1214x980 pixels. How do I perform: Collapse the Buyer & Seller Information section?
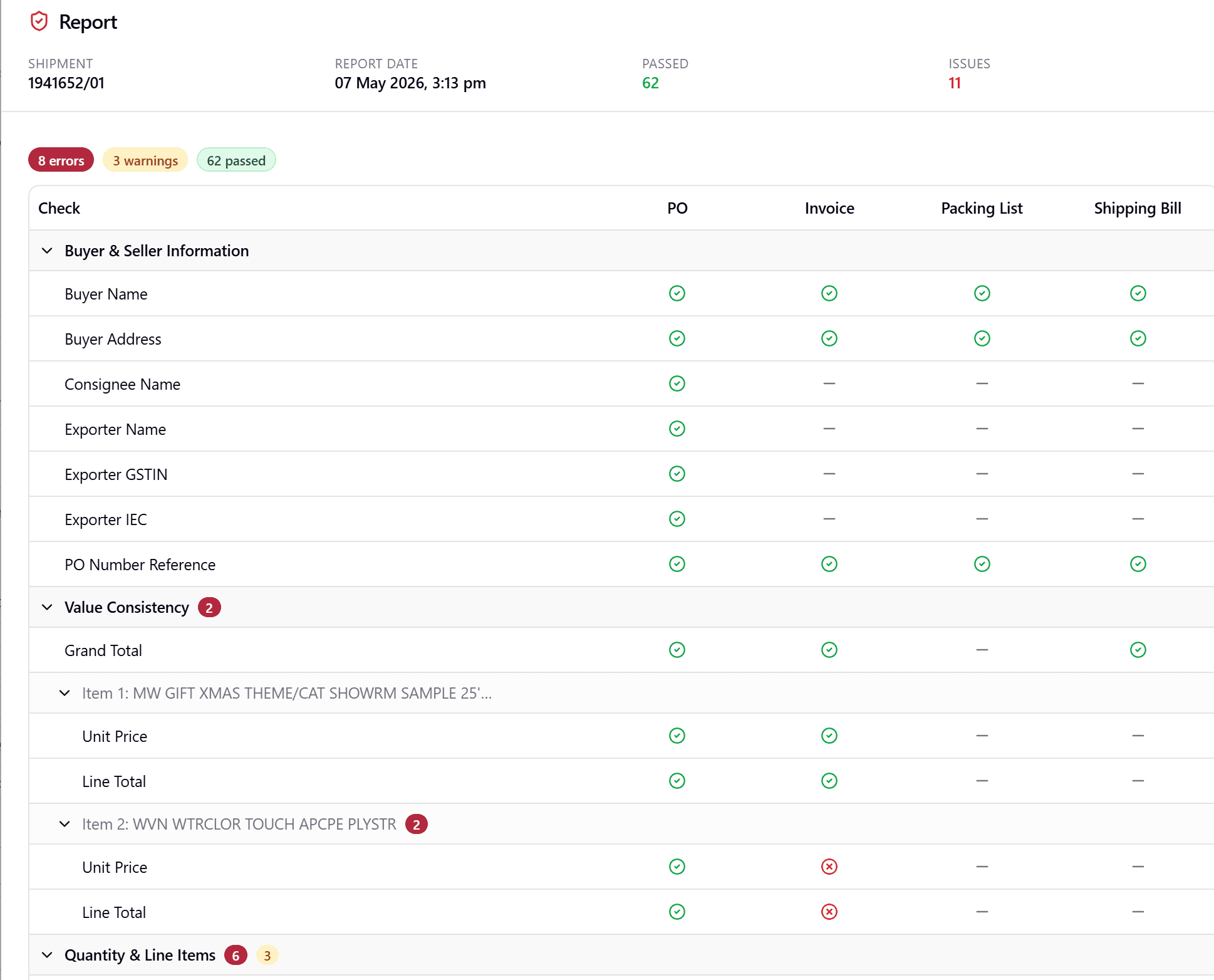(x=47, y=251)
